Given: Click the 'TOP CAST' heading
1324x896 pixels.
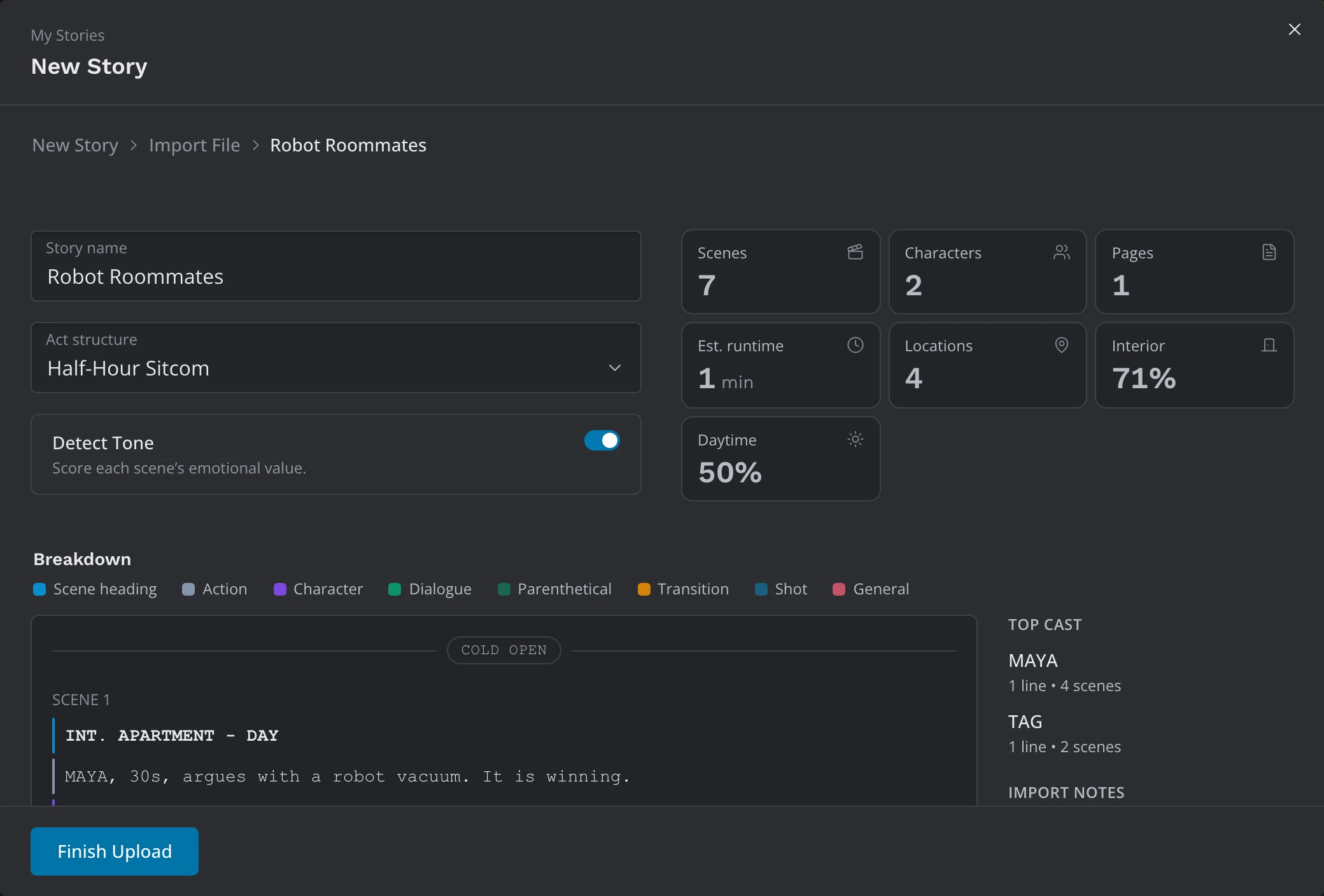Looking at the screenshot, I should tap(1045, 625).
